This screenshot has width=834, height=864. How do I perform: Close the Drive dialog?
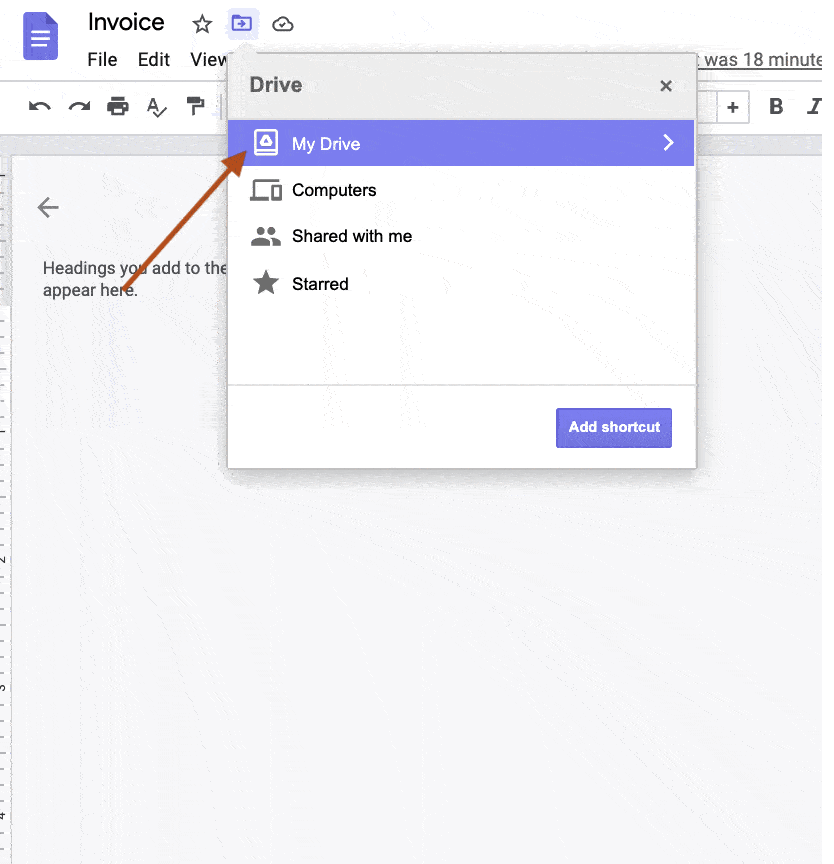point(666,86)
